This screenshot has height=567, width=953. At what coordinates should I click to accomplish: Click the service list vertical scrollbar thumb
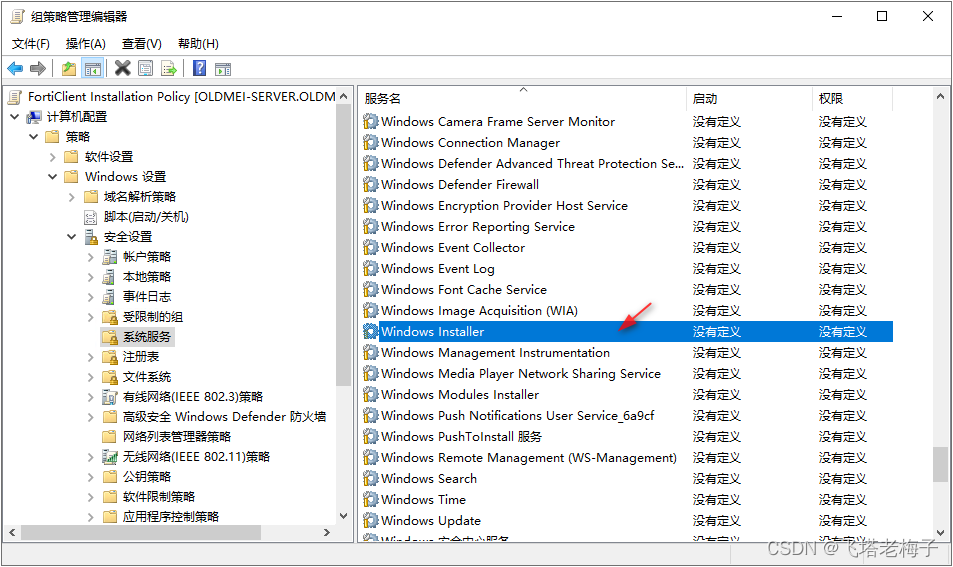[x=940, y=464]
